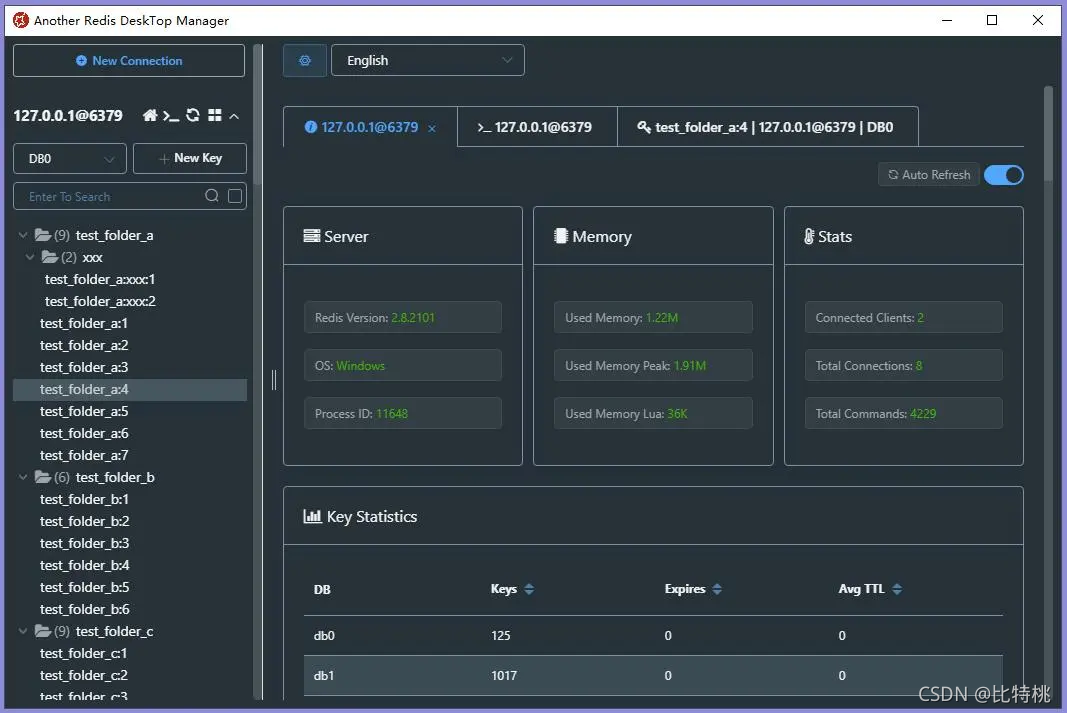Collapse the test_folder_a folder

coord(23,235)
